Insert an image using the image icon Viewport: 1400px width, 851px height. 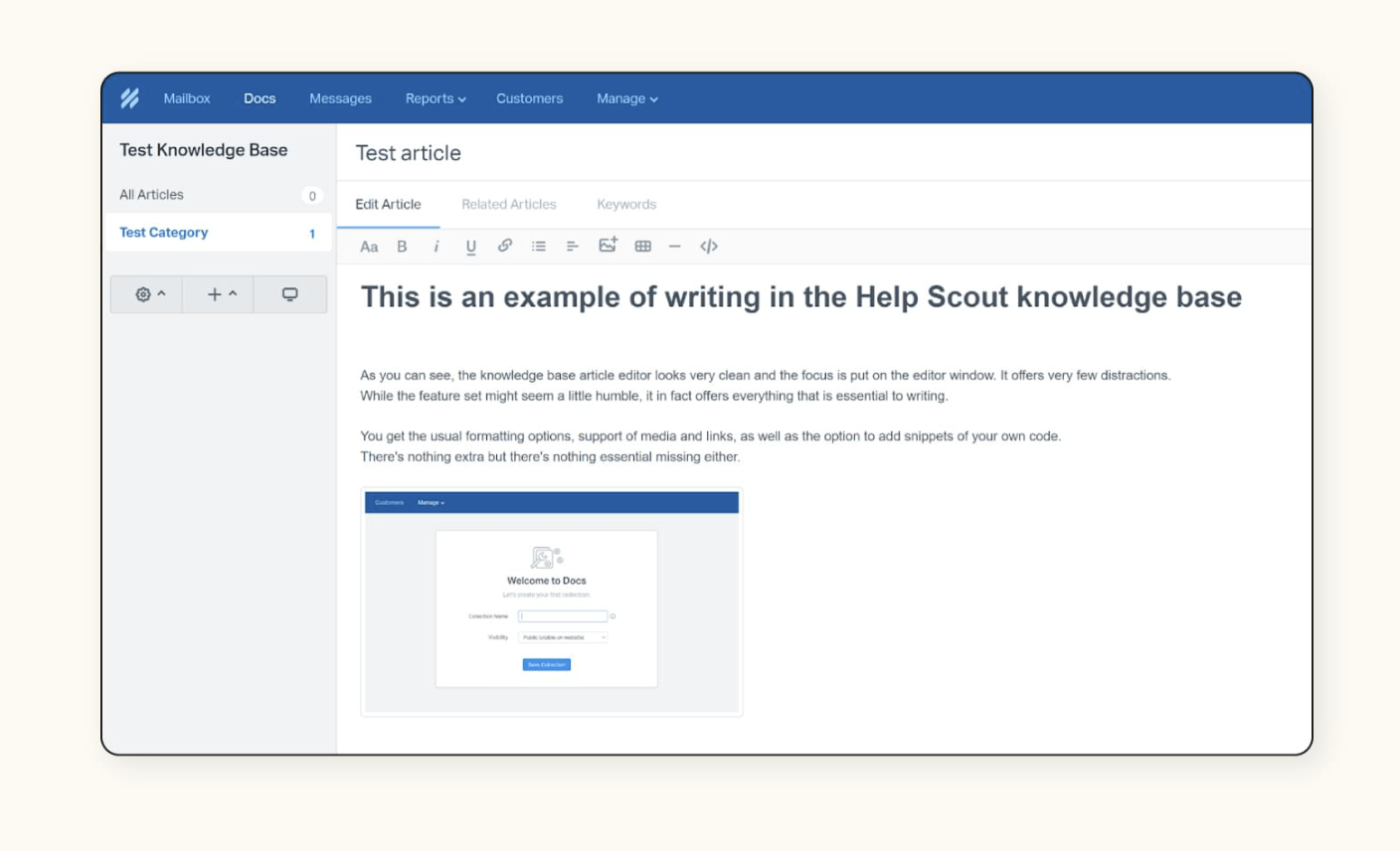(608, 245)
